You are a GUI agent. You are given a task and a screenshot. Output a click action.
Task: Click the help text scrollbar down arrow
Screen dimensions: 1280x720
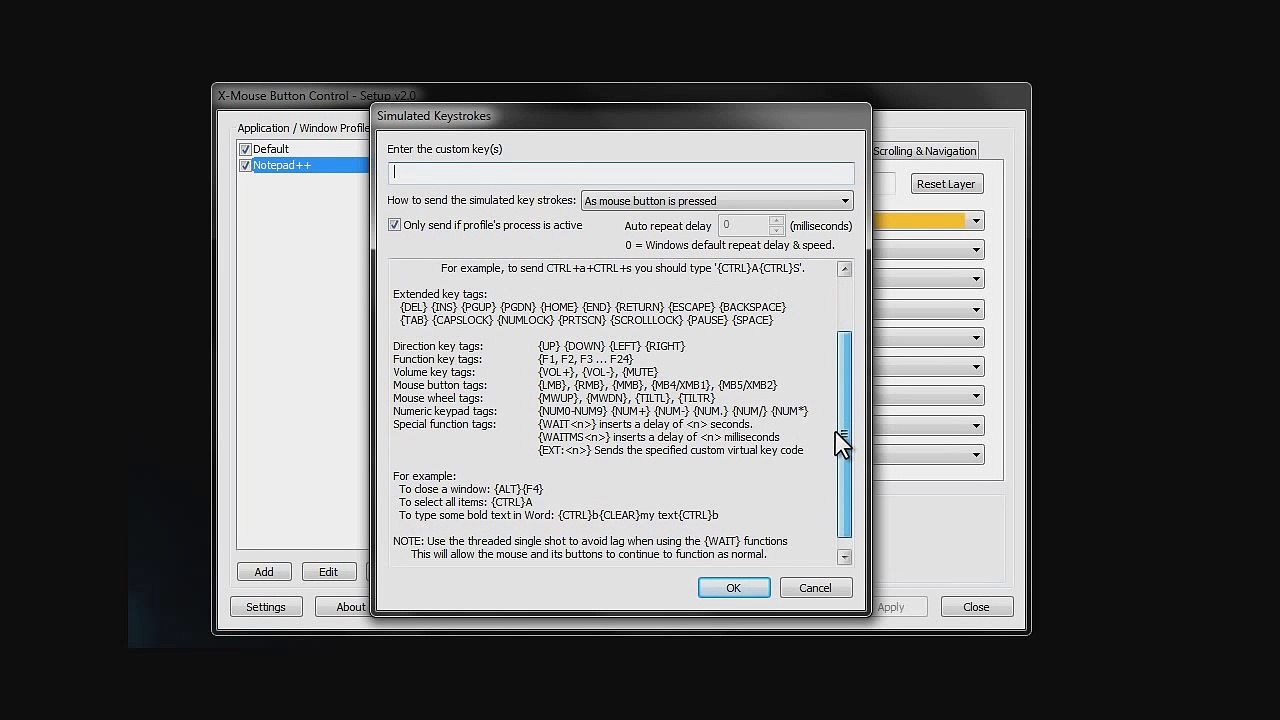pyautogui.click(x=845, y=557)
